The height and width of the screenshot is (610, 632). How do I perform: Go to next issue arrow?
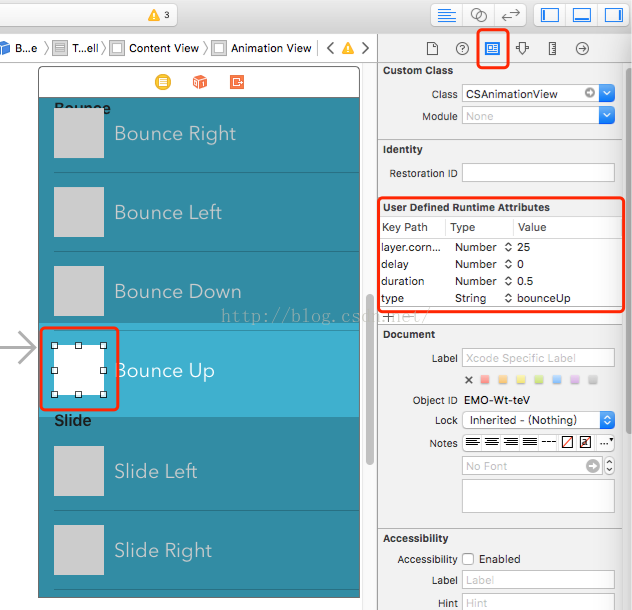pos(365,48)
